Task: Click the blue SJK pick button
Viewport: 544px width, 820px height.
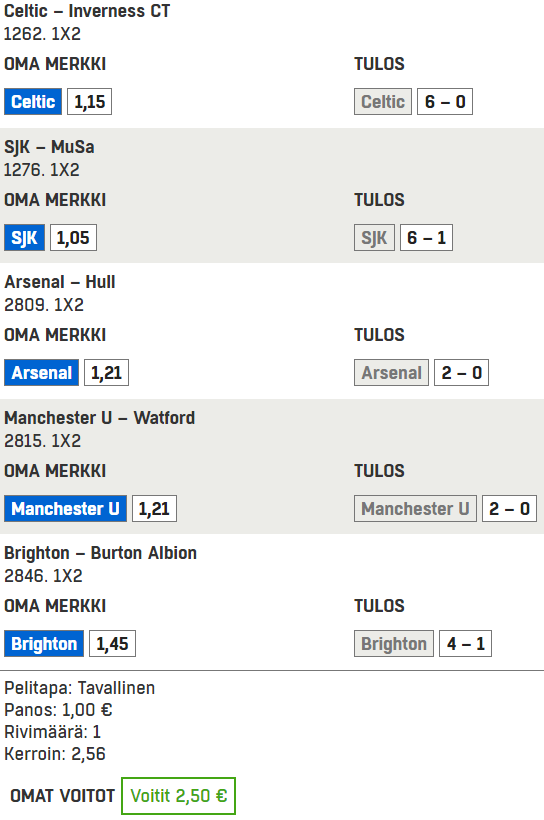Action: point(25,237)
